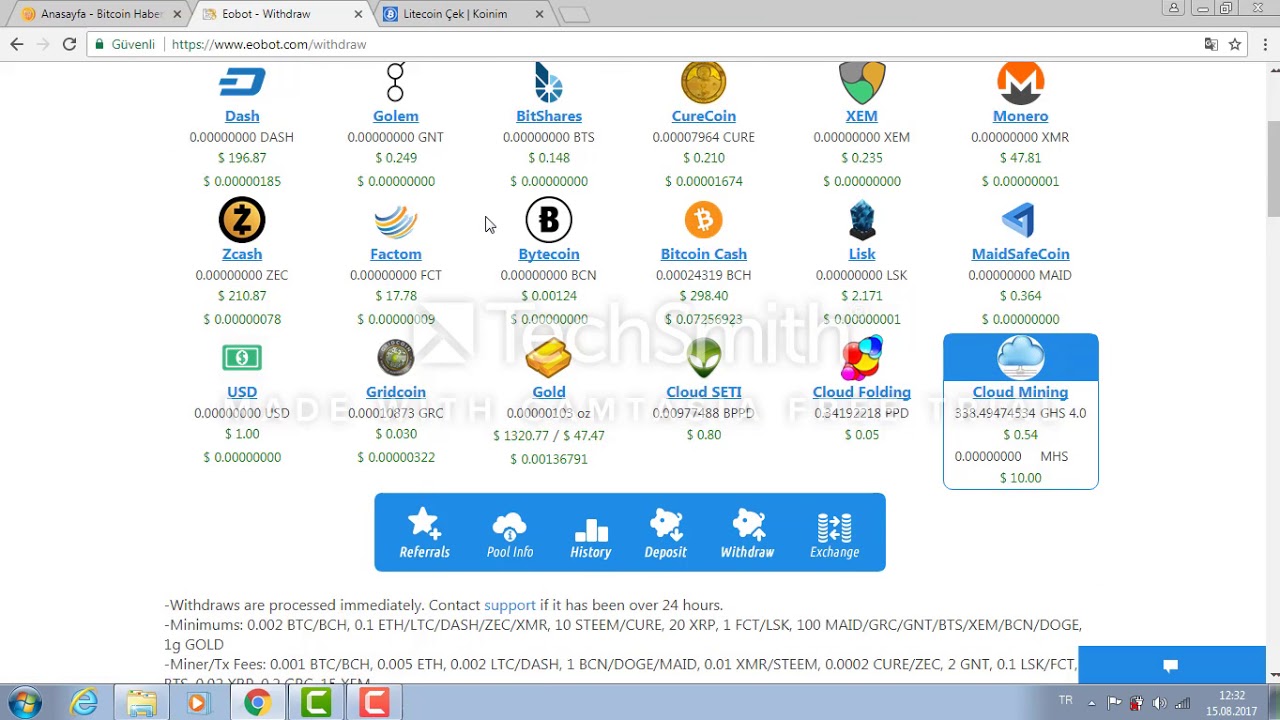Open the Cloud Mining link
The image size is (1280, 720).
pyautogui.click(x=1020, y=392)
